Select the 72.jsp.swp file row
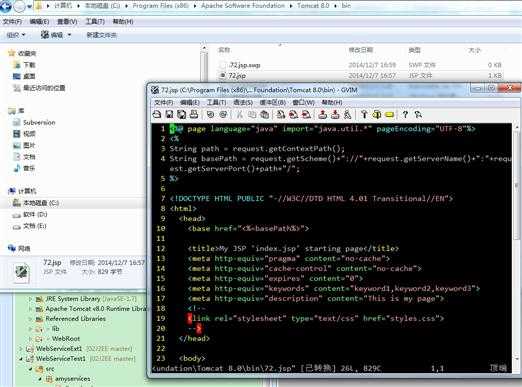This screenshot has height=387, width=522. point(359,65)
